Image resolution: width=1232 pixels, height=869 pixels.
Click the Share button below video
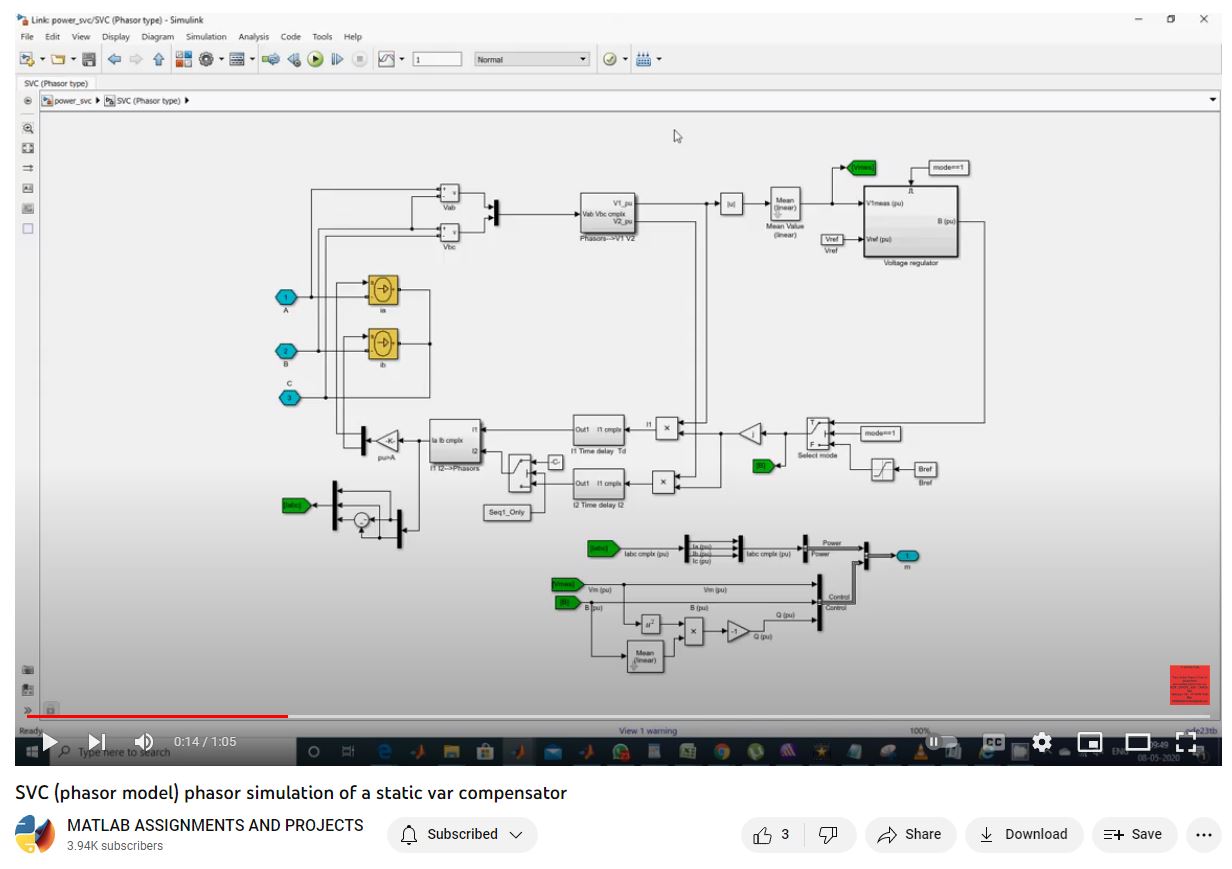910,835
